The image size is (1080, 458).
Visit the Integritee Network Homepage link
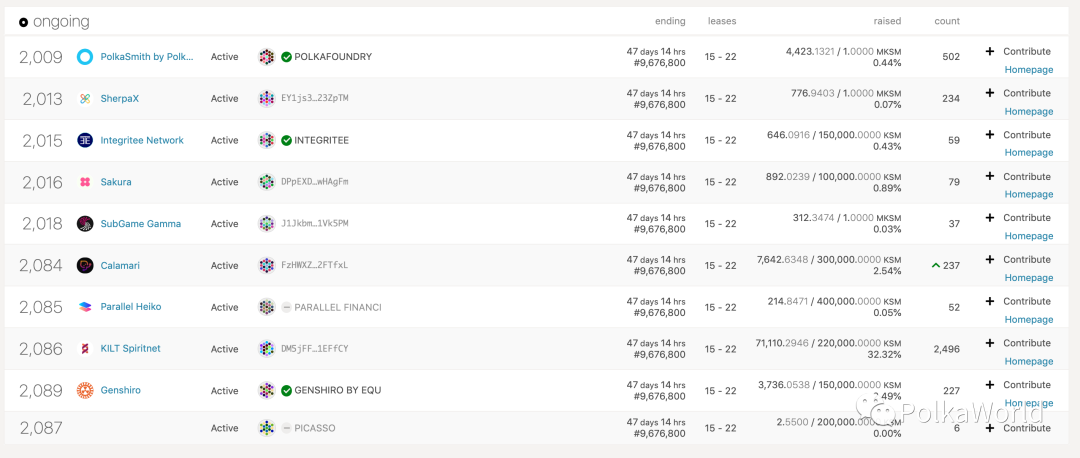(x=1029, y=153)
